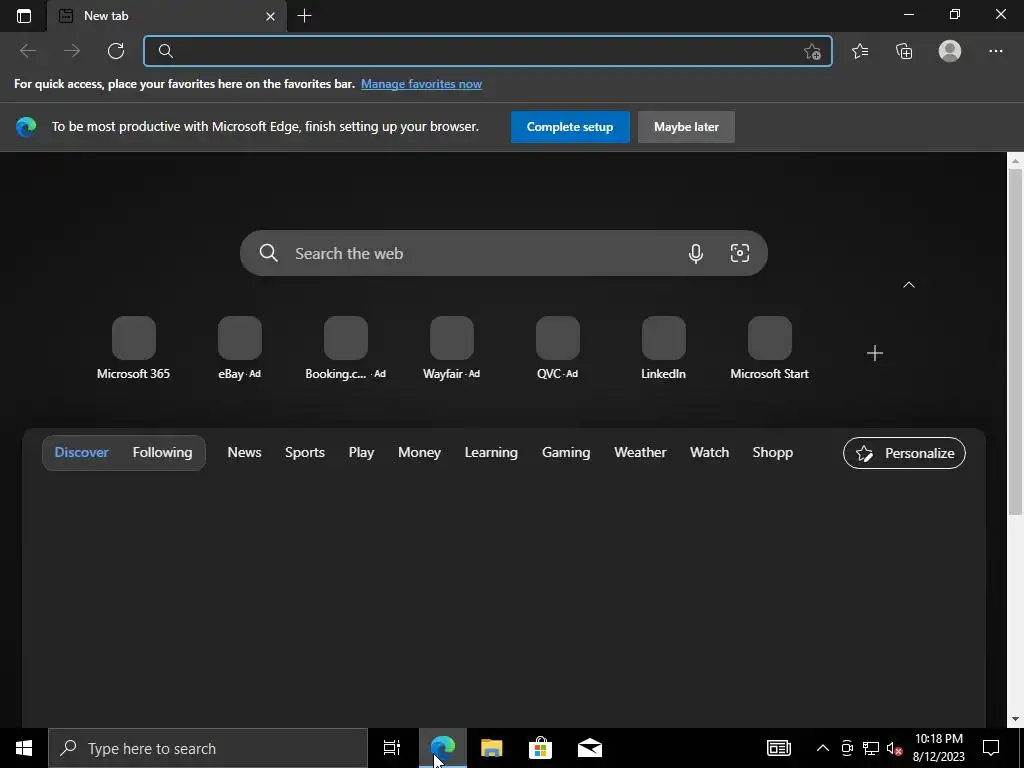
Task: Click the scrollbar down arrow
Action: pos(1015,719)
